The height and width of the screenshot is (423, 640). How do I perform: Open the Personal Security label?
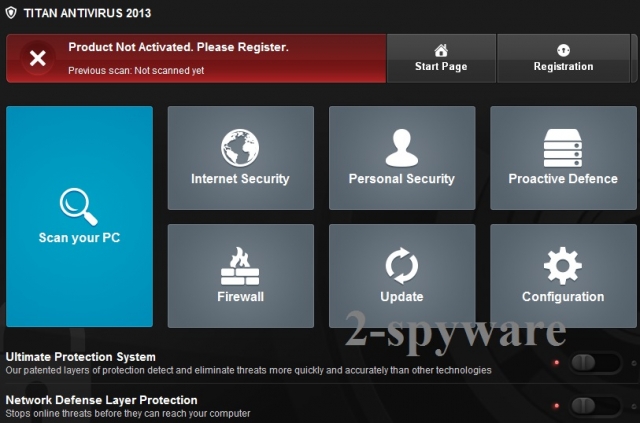pyautogui.click(x=402, y=179)
